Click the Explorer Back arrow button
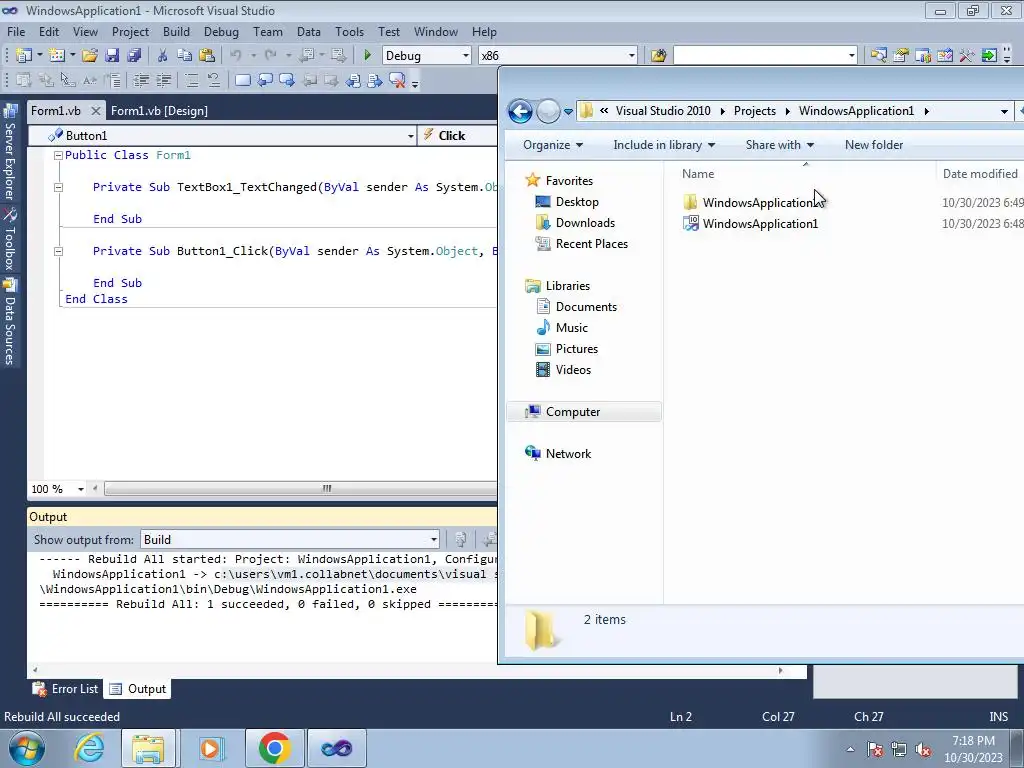Viewport: 1024px width, 768px height. [x=520, y=111]
